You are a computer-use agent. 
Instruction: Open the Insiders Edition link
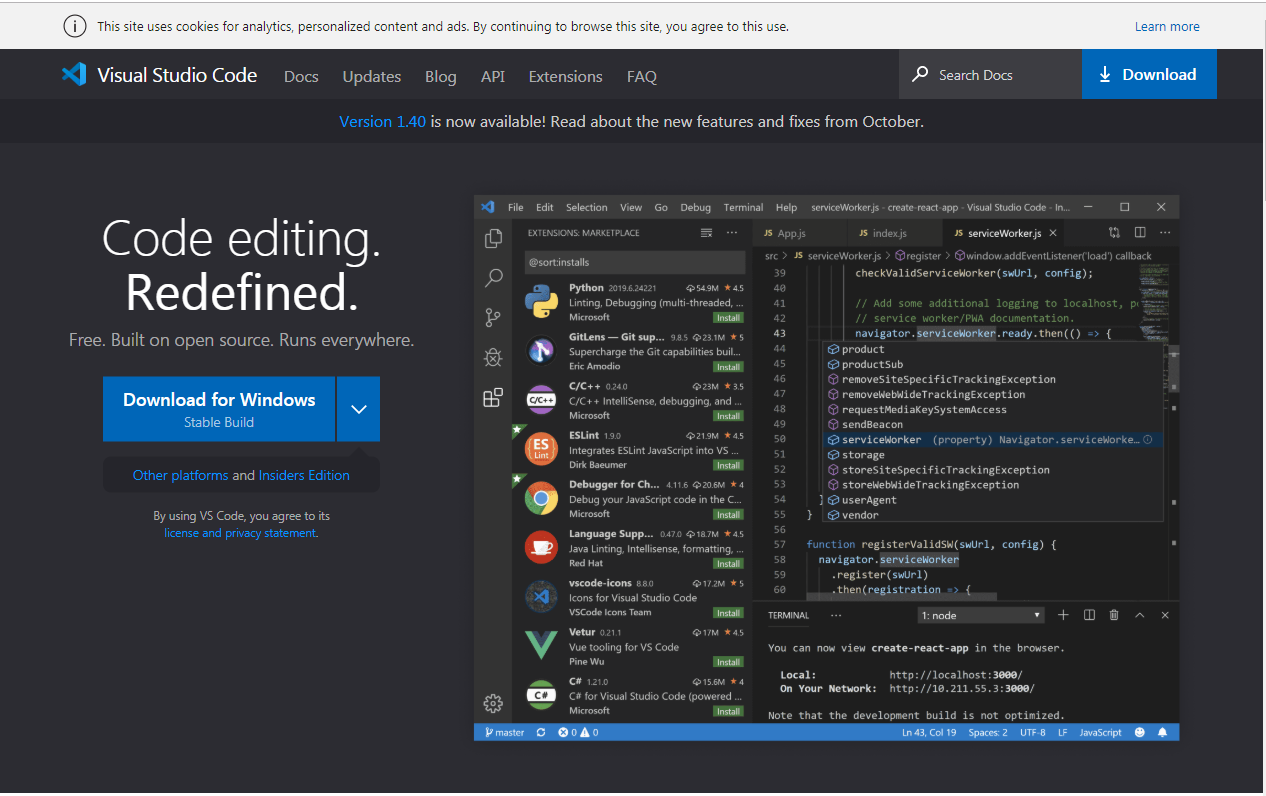(304, 475)
